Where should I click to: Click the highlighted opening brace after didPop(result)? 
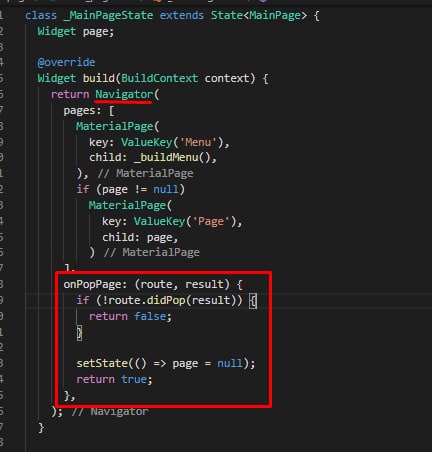pyautogui.click(x=253, y=301)
